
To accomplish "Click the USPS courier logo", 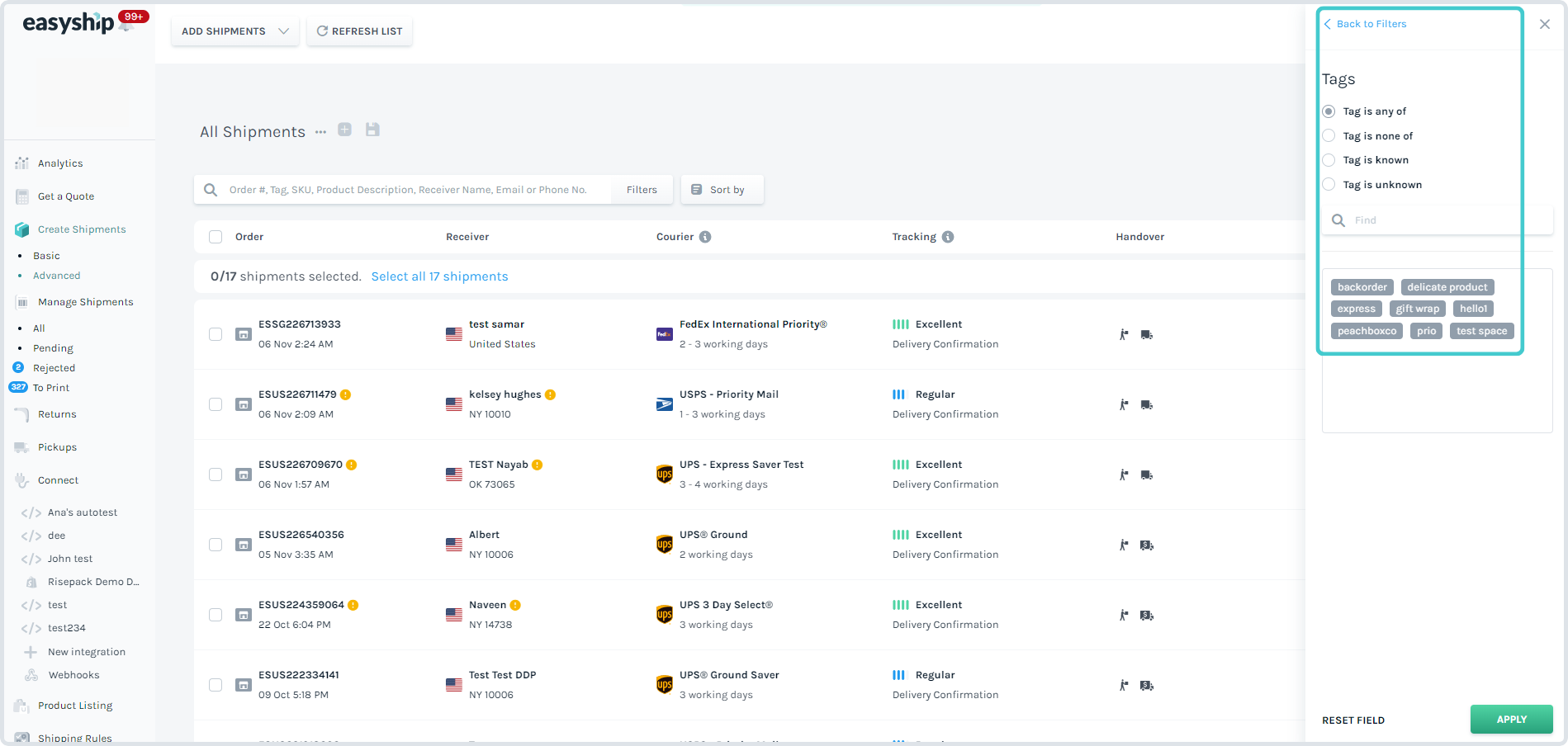I will (x=665, y=404).
